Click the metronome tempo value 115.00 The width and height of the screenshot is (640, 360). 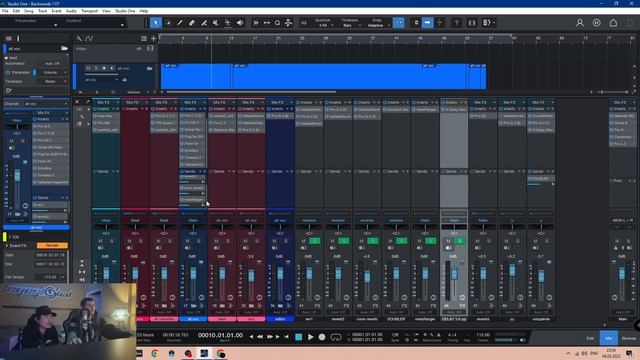pos(483,335)
